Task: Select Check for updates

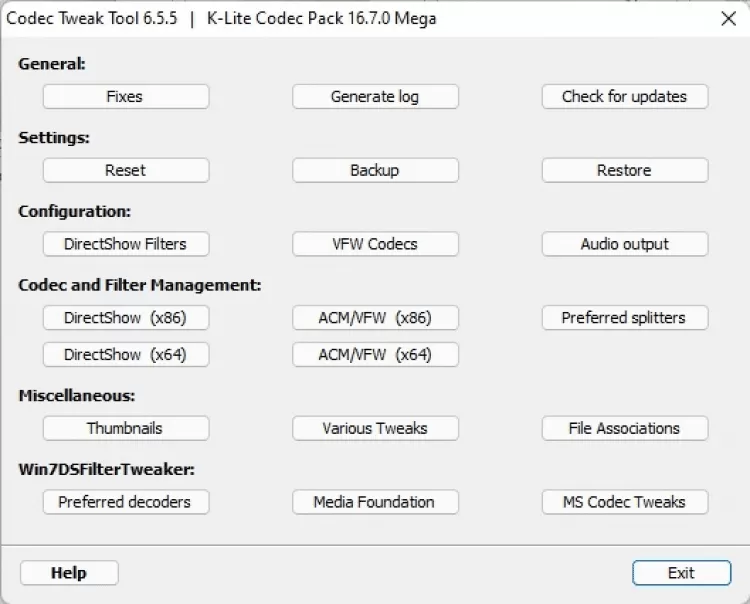Action: coord(624,97)
